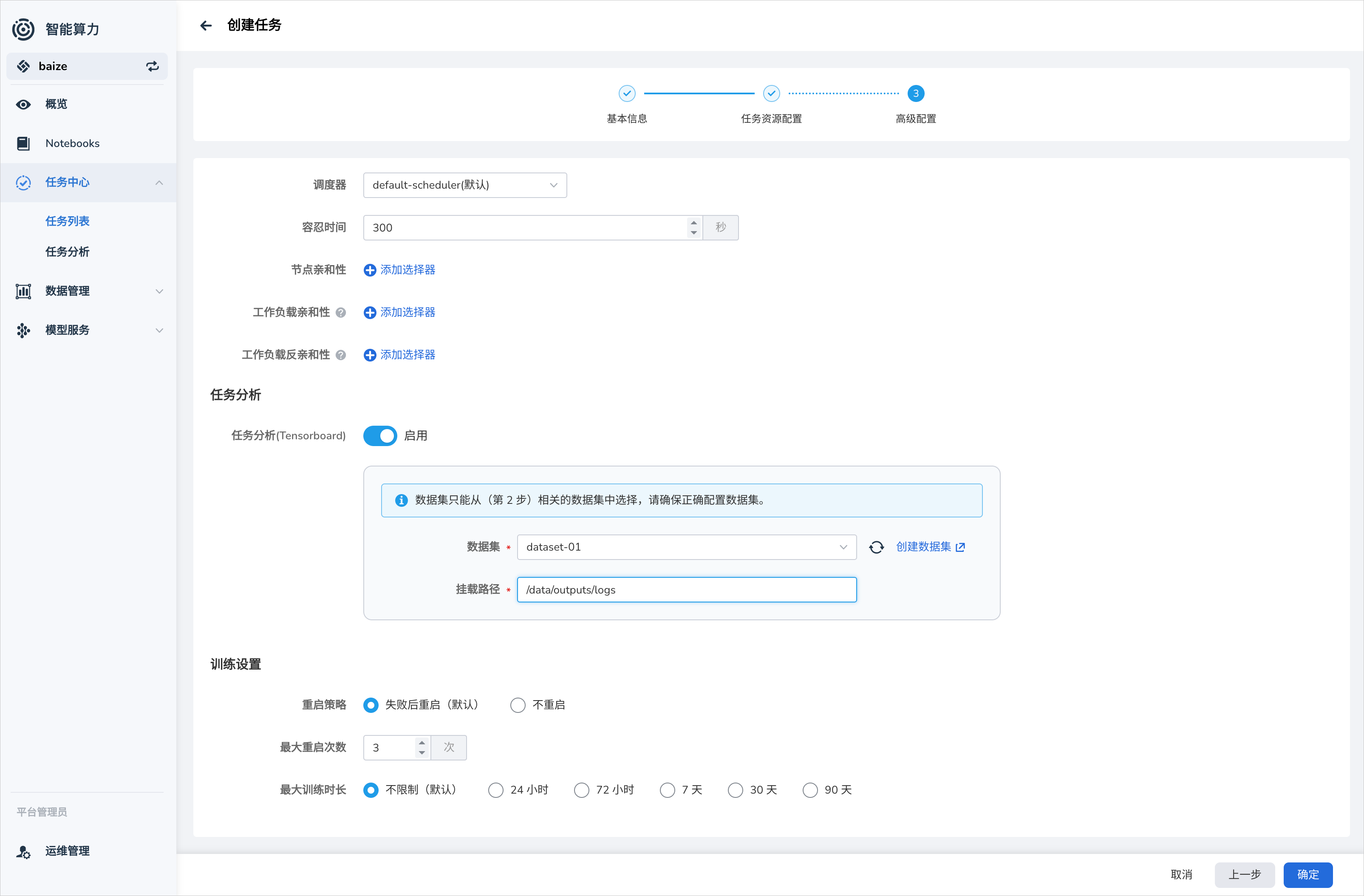
Task: Toggle the Tensorboard 启用 switch
Action: (x=380, y=436)
